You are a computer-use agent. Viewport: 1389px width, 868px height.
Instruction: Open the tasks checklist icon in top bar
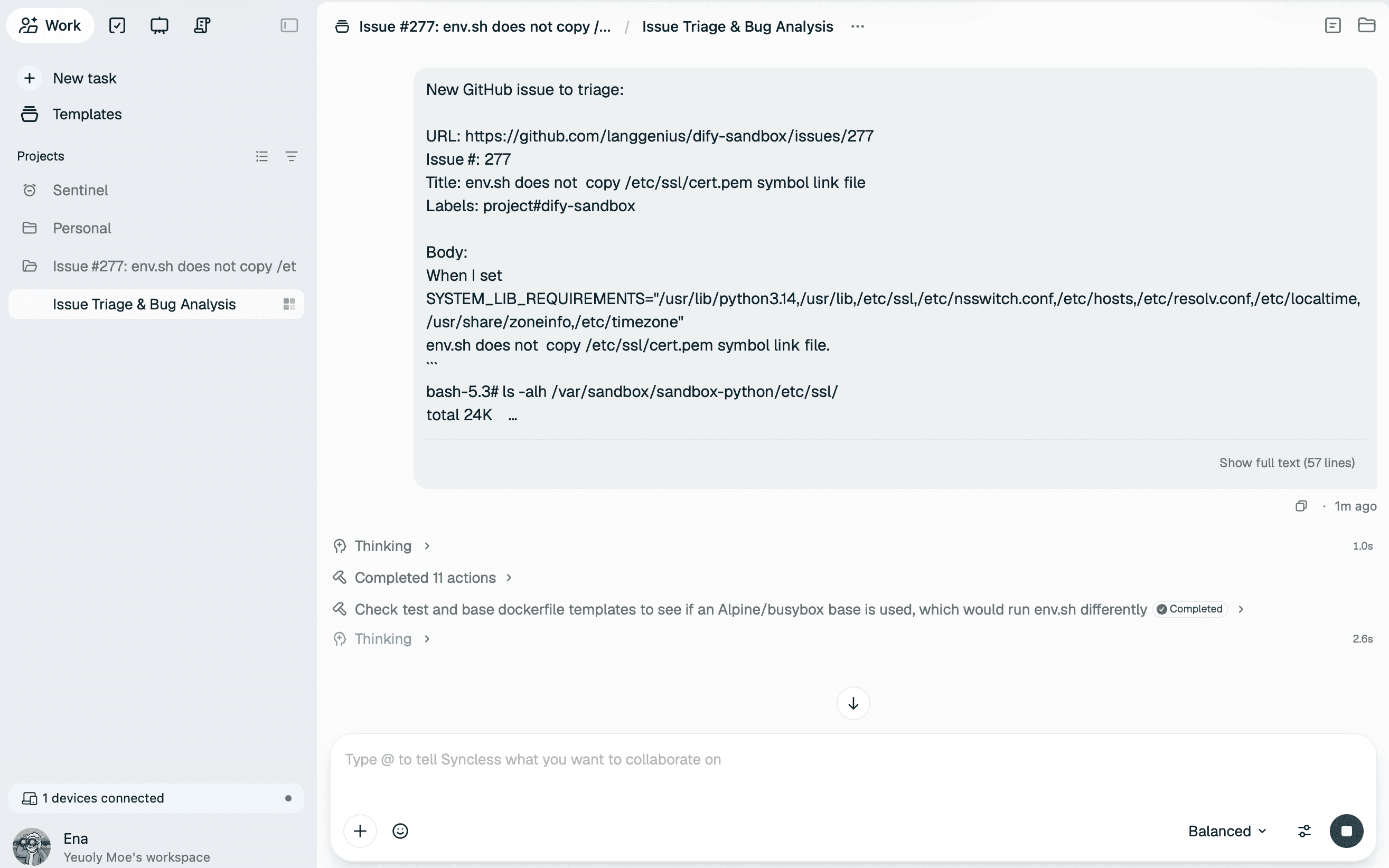point(117,25)
